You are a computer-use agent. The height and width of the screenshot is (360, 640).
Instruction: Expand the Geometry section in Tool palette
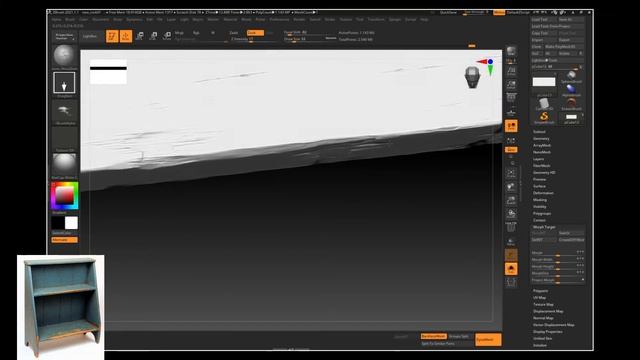coord(541,139)
